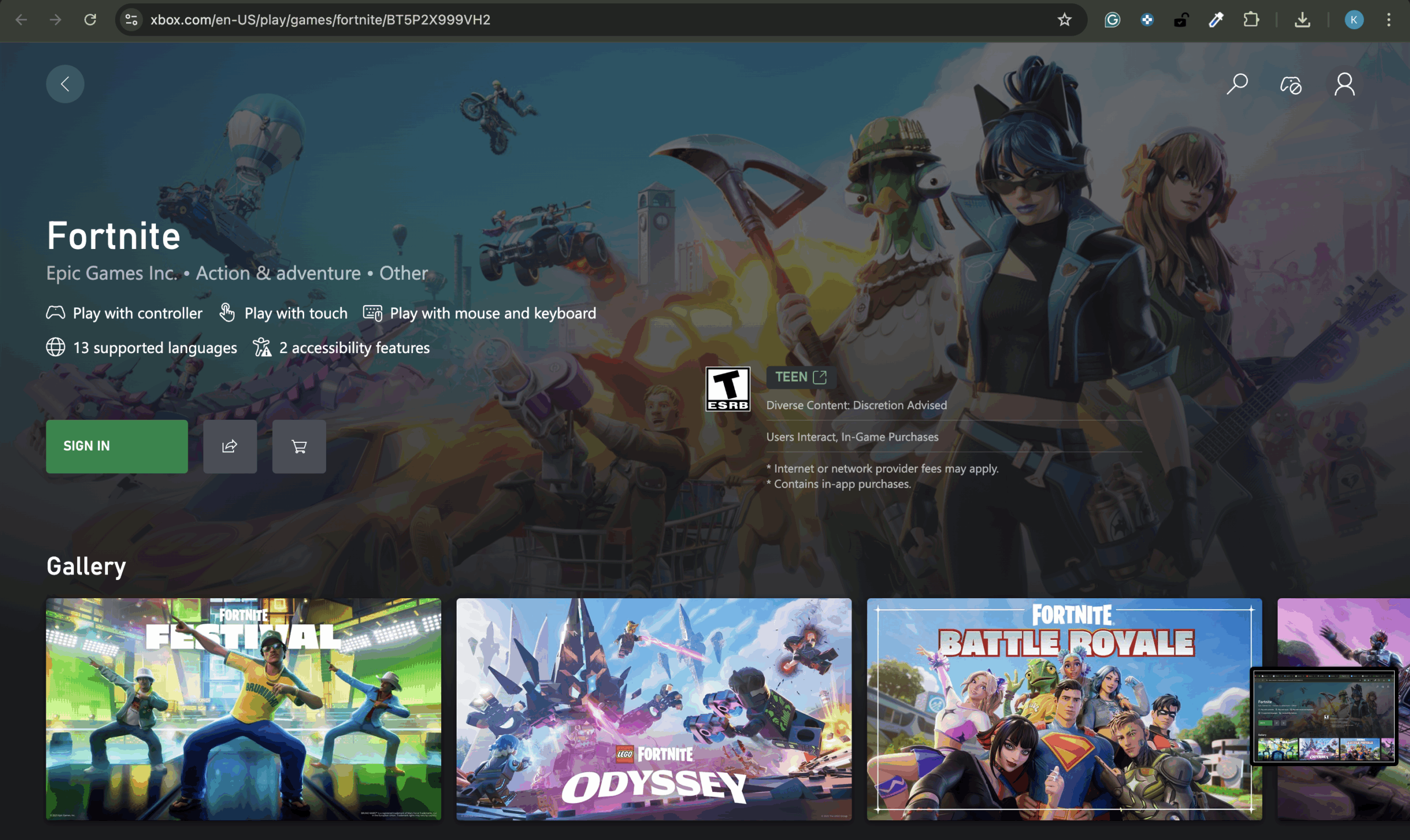The image size is (1410, 840).
Task: Click the share icon button
Action: tap(230, 446)
